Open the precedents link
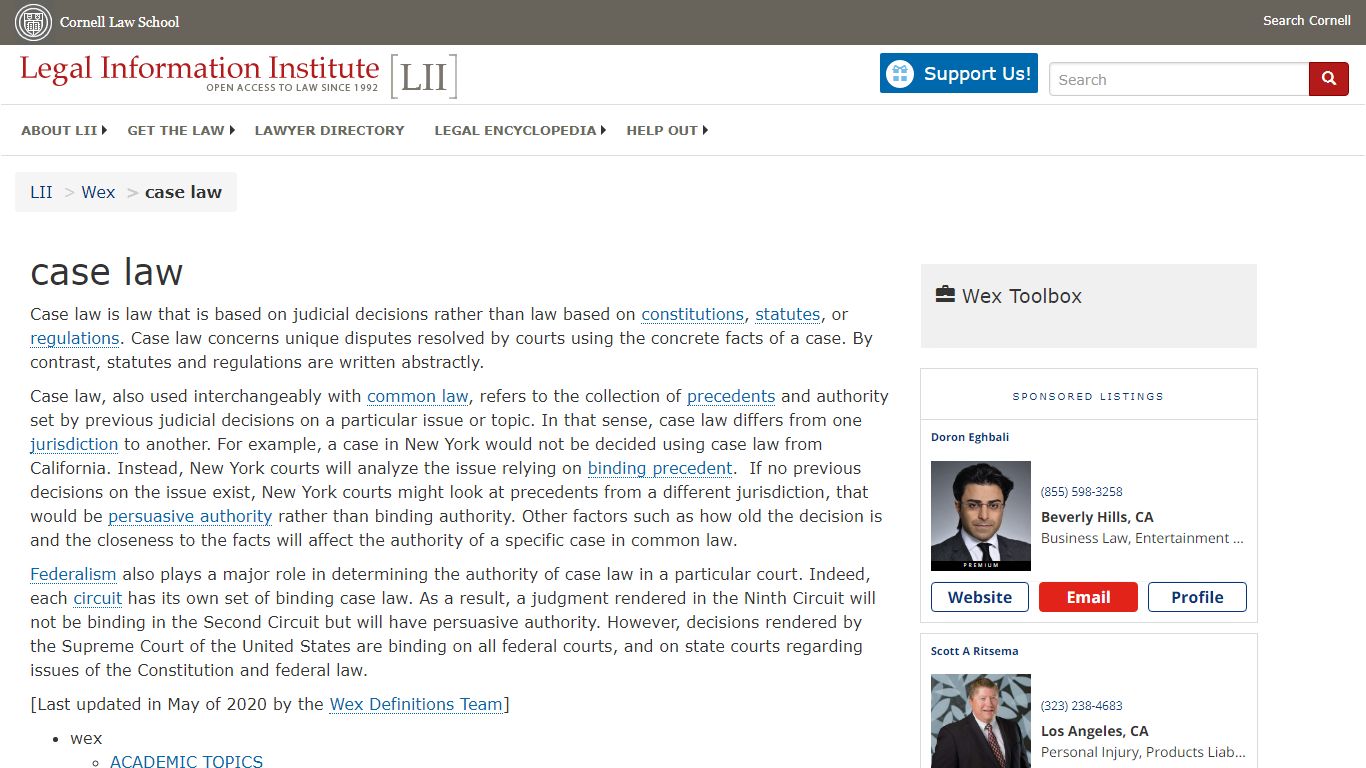1366x768 pixels. [x=731, y=396]
